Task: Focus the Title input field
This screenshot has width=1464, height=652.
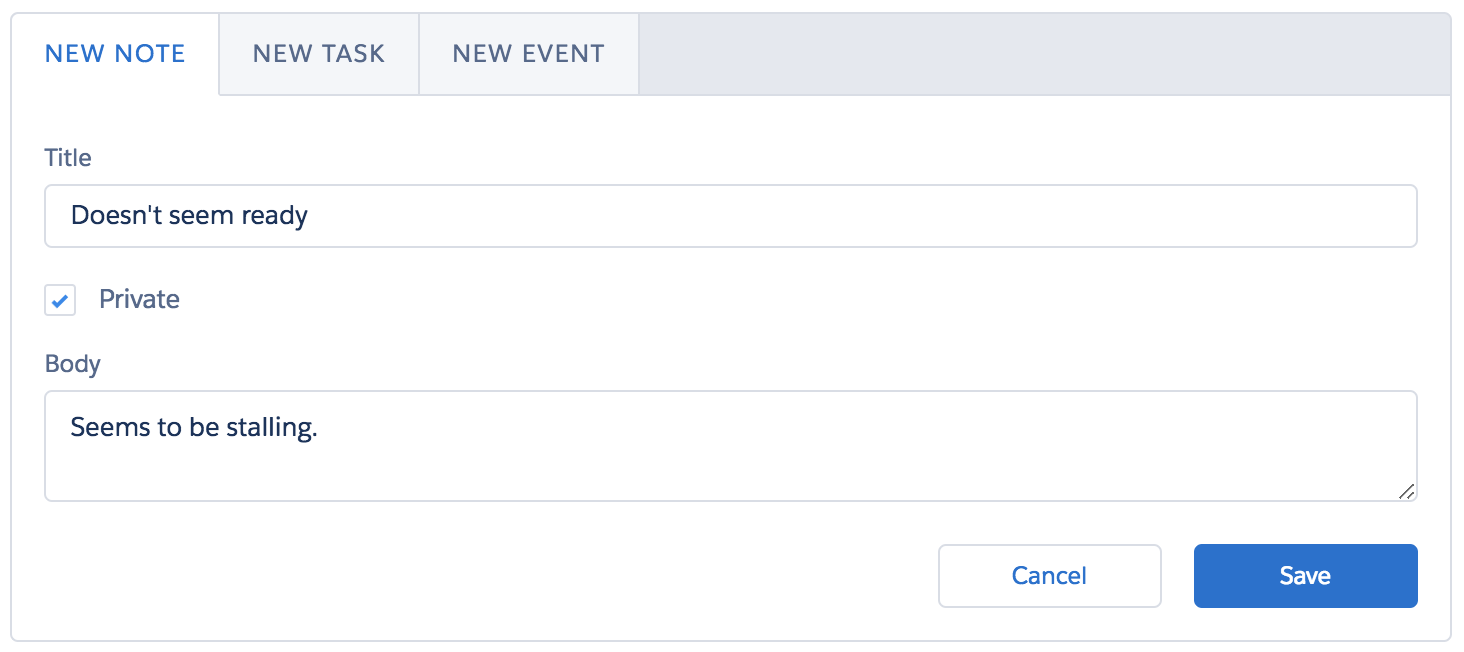Action: pos(730,216)
